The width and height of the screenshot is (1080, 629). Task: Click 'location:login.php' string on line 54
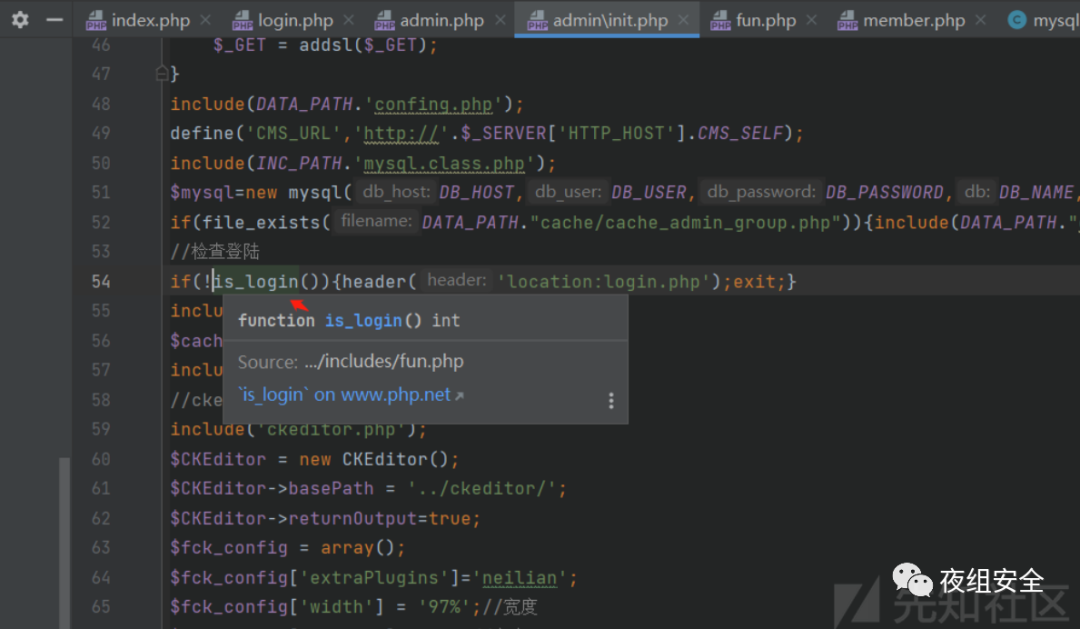pos(603,282)
